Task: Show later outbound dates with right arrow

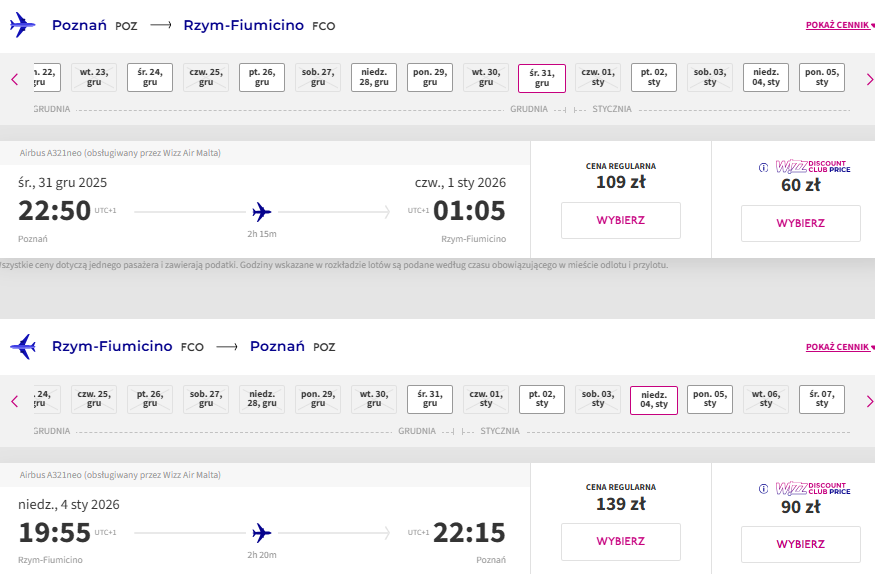Action: click(x=869, y=79)
